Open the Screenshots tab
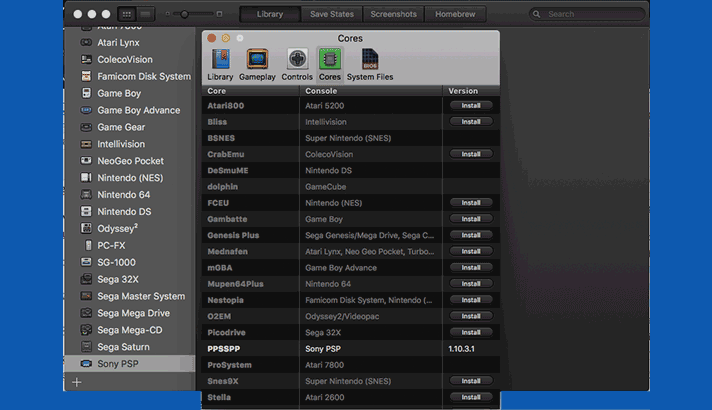Viewport: 712px width, 410px height. [x=393, y=14]
